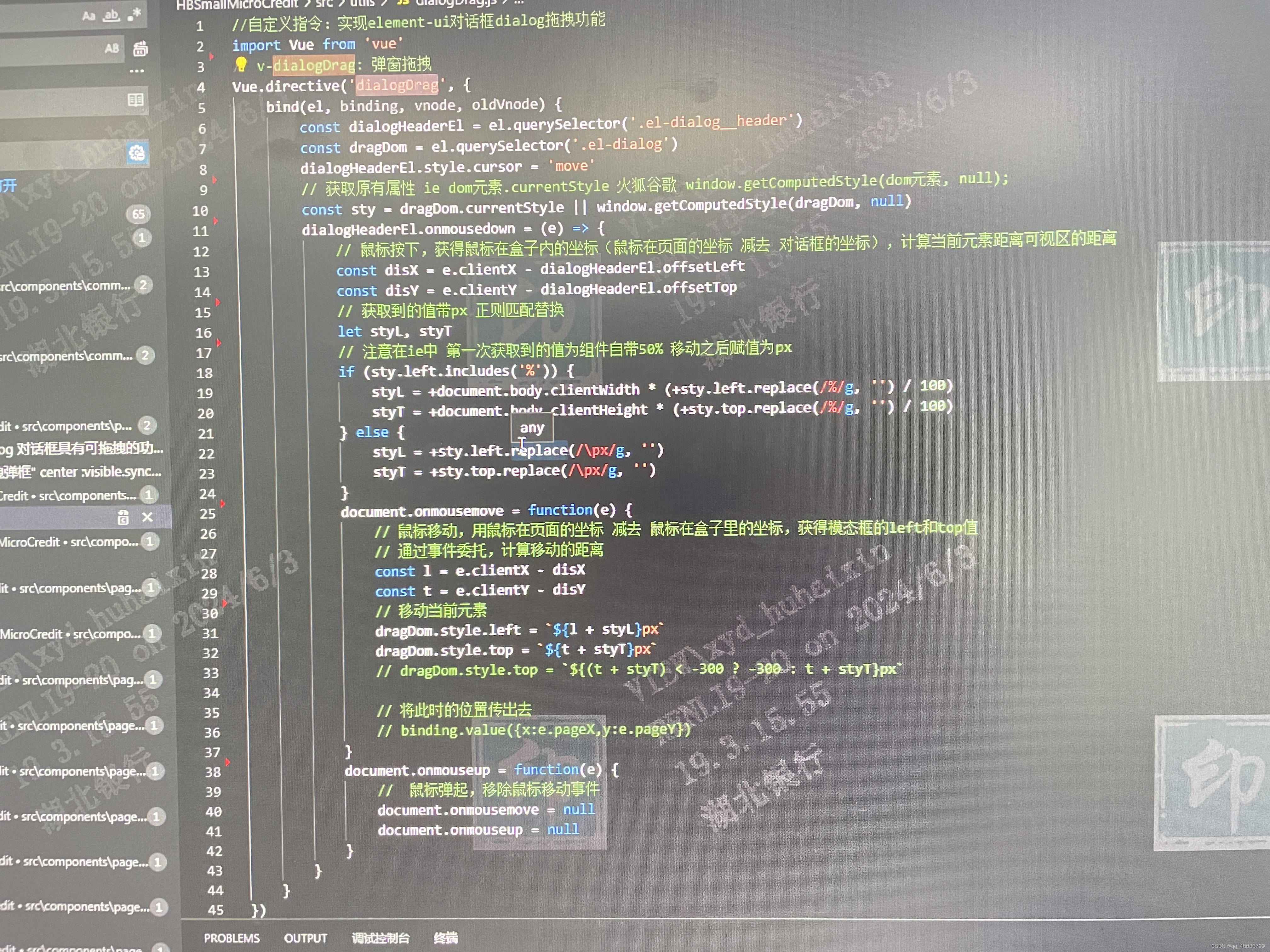Dismiss the highlighted search result row
Screen dimensions: 1270x952
(147, 517)
